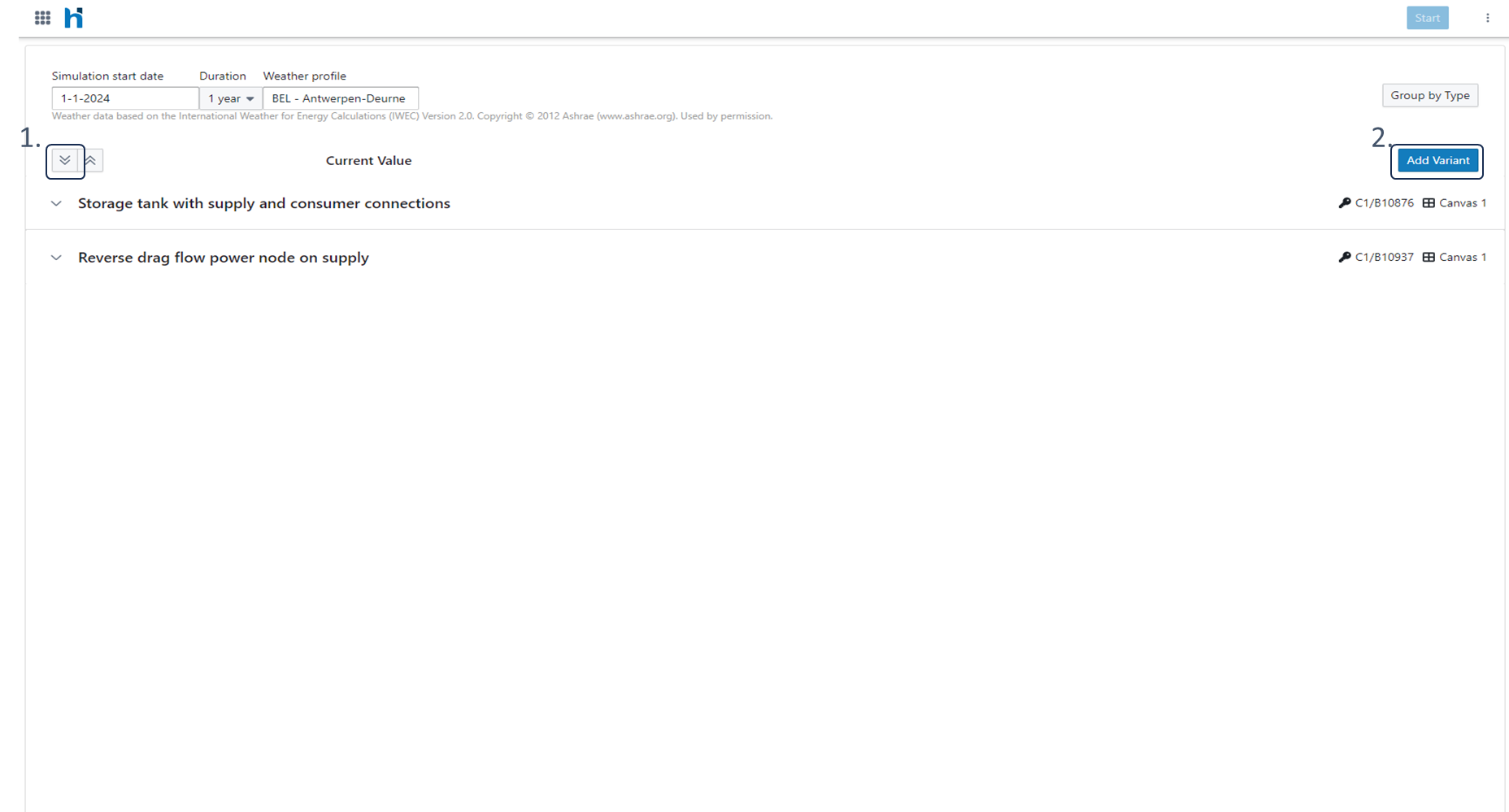Open the three-dot options menu
This screenshot has width=1509, height=812.
[x=1487, y=18]
